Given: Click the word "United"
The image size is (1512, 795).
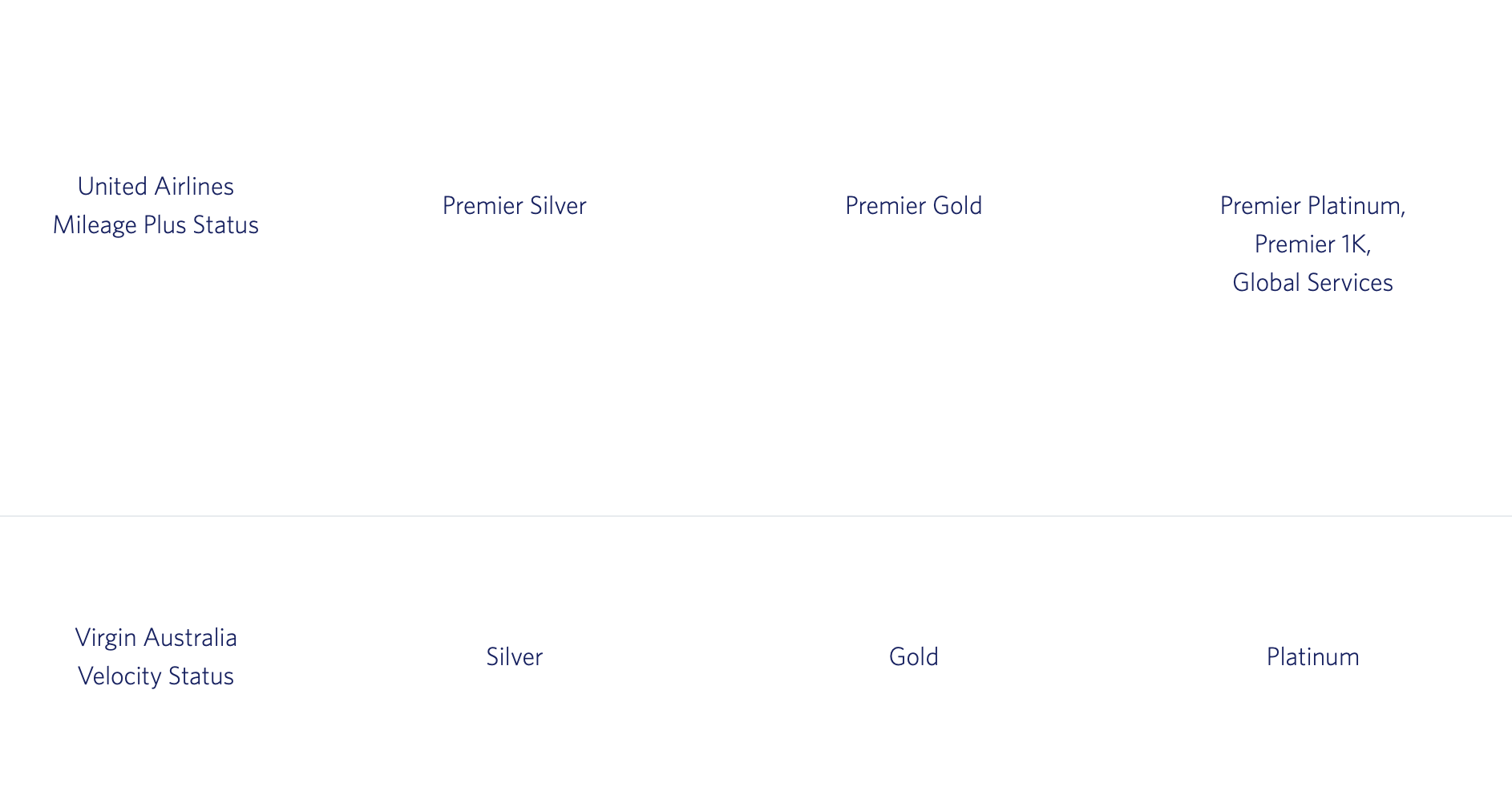Looking at the screenshot, I should pos(112,187).
